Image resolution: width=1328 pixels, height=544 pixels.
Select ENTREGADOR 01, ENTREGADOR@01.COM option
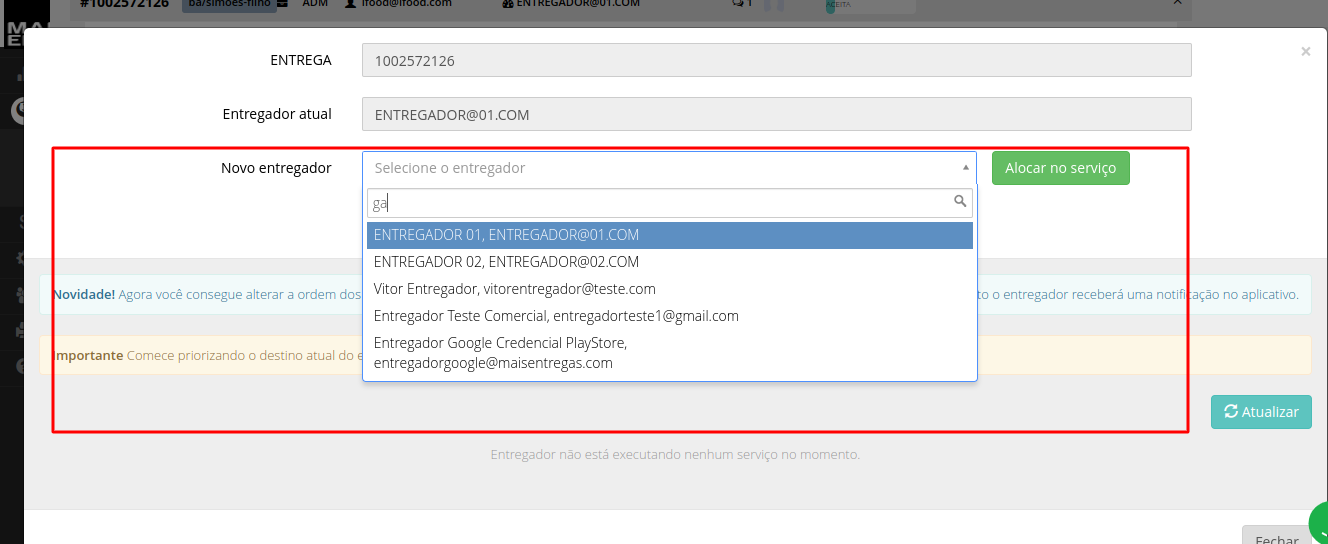click(x=669, y=235)
